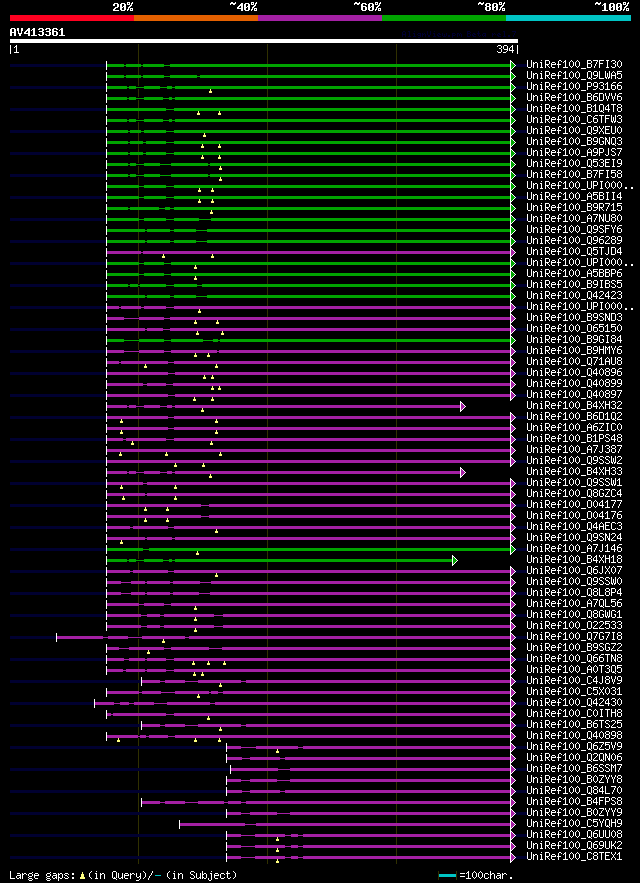Open hit UniRef100_A7QL56
The image size is (640, 883).
(x=574, y=604)
